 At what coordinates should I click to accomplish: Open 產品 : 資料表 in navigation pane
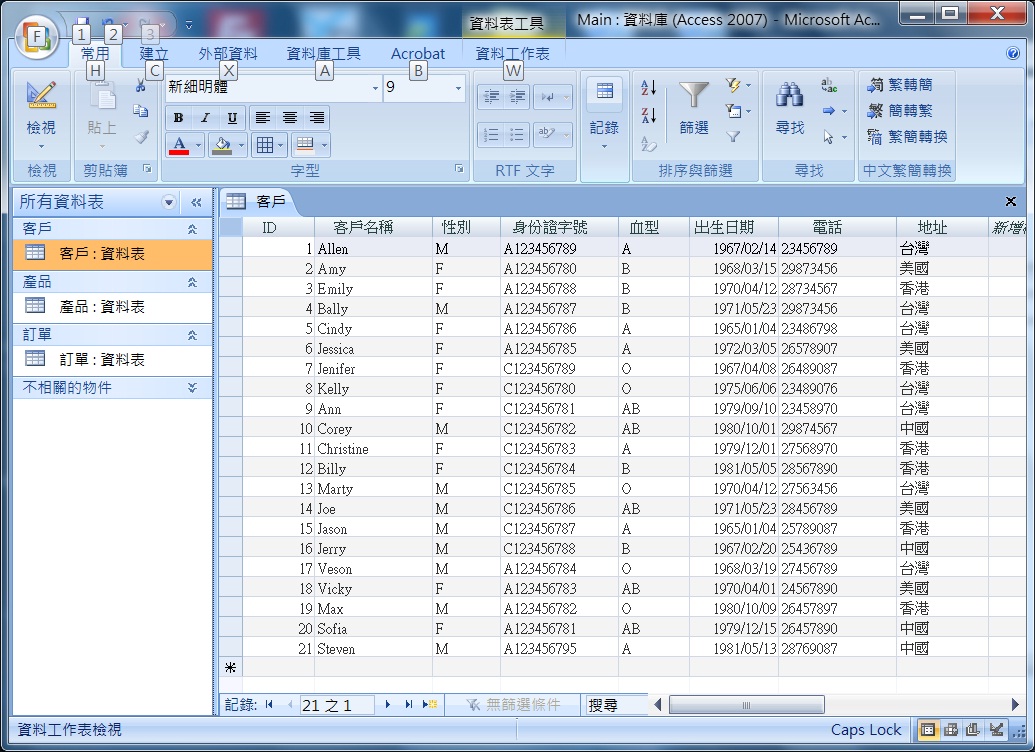point(112,306)
